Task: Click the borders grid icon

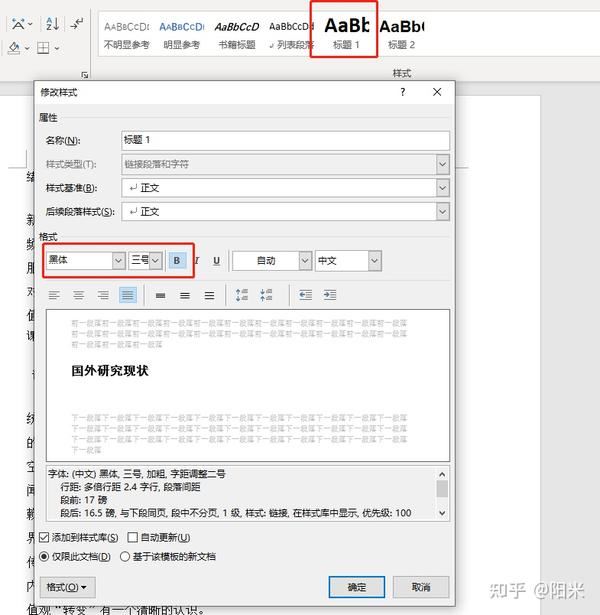Action: (43, 48)
